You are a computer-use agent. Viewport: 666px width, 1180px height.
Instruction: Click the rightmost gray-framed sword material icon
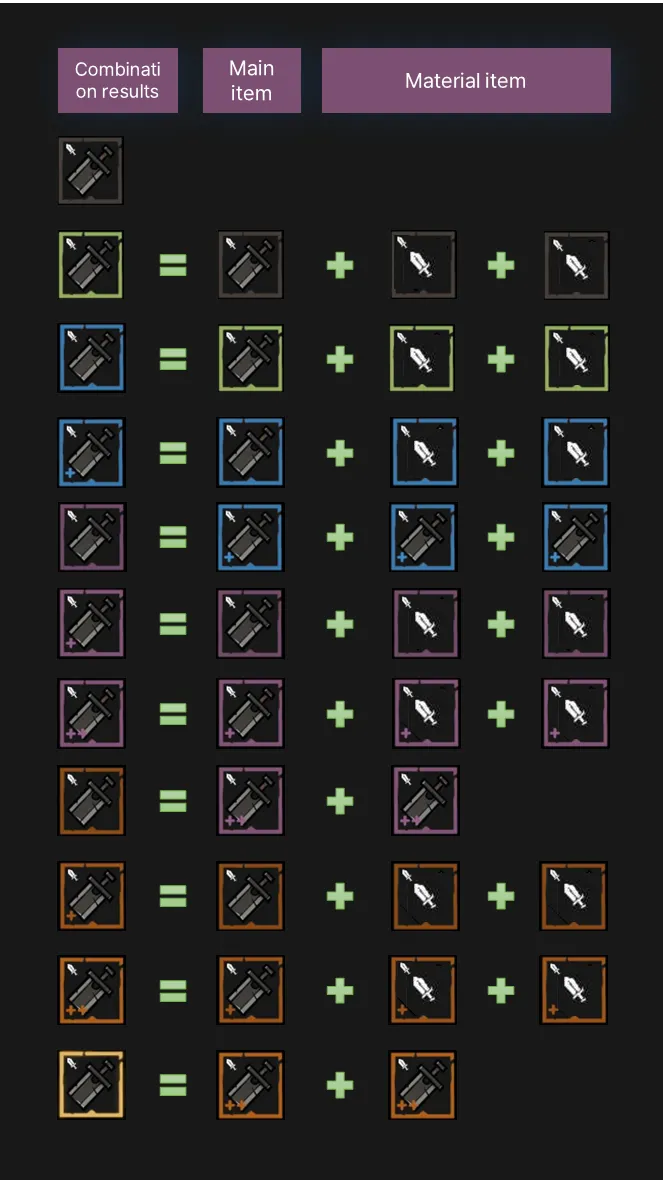576,265
